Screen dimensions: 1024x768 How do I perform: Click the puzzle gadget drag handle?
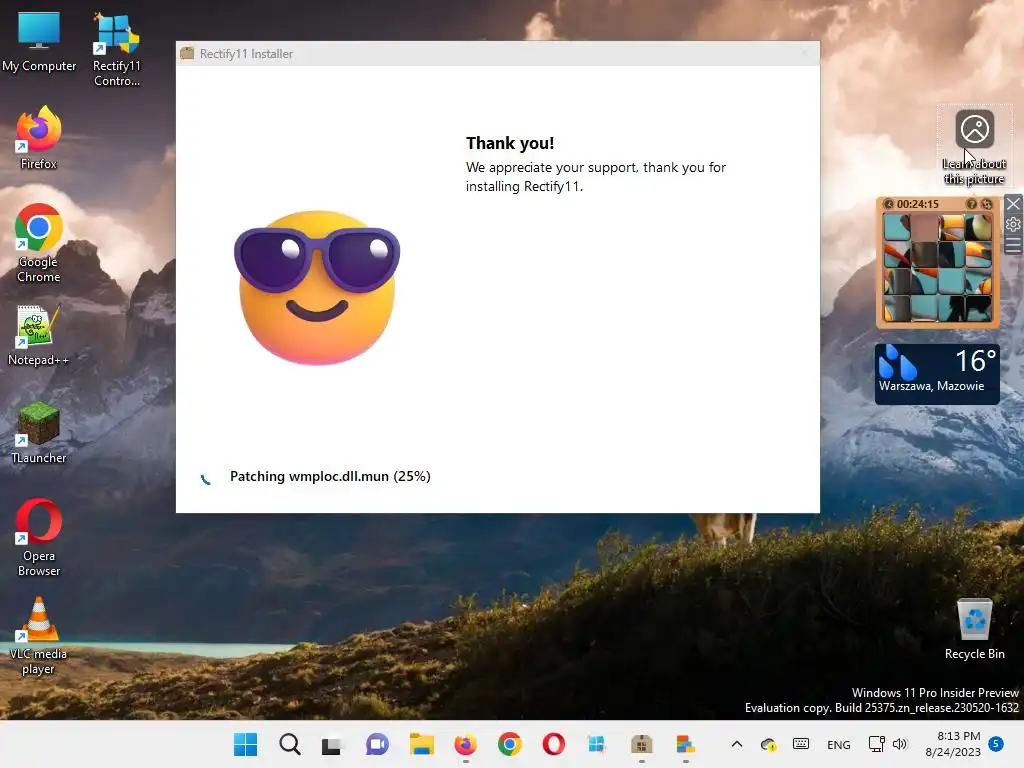pos(1013,245)
